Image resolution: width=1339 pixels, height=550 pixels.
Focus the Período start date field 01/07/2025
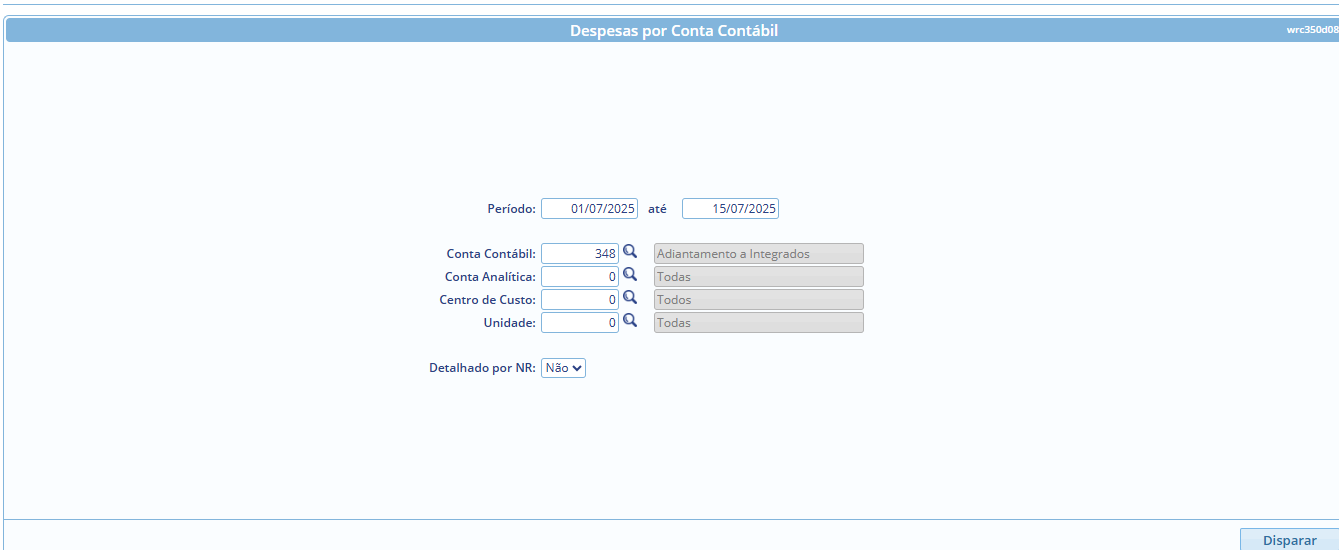[589, 209]
